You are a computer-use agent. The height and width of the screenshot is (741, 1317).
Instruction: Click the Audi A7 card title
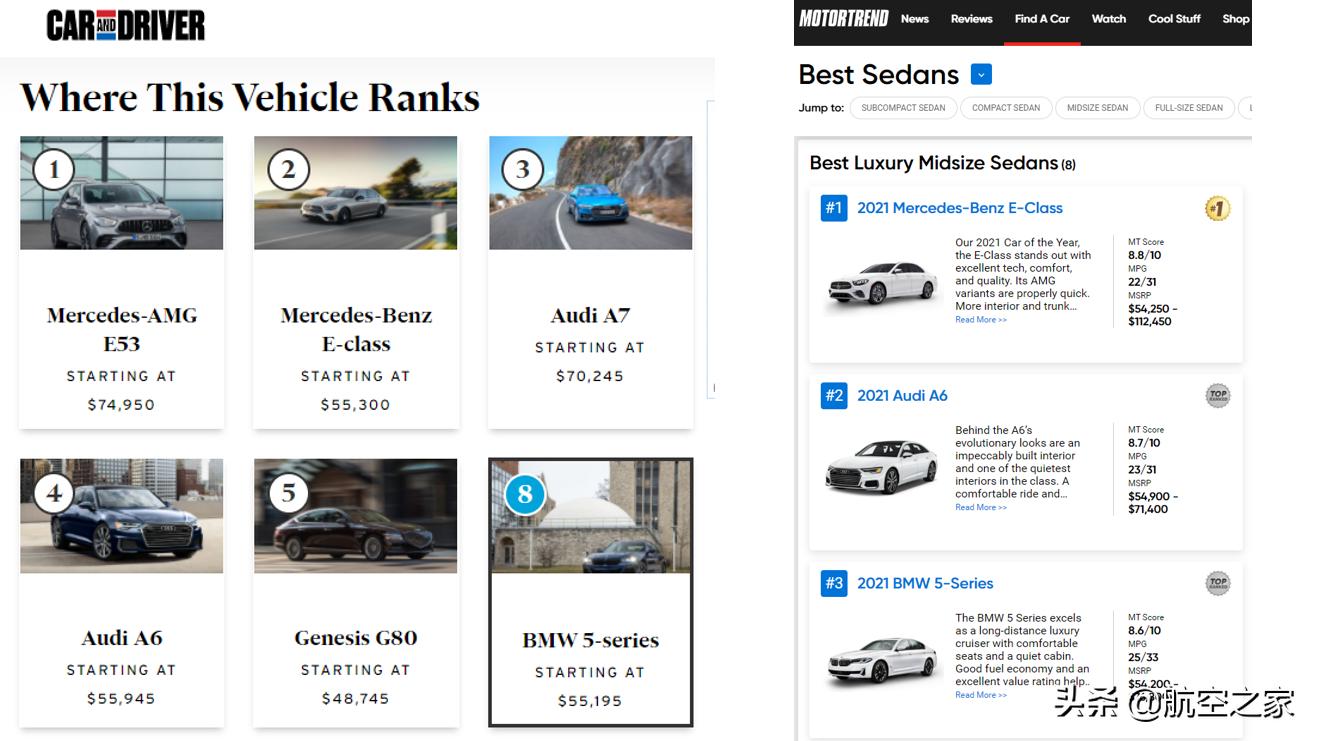(590, 315)
